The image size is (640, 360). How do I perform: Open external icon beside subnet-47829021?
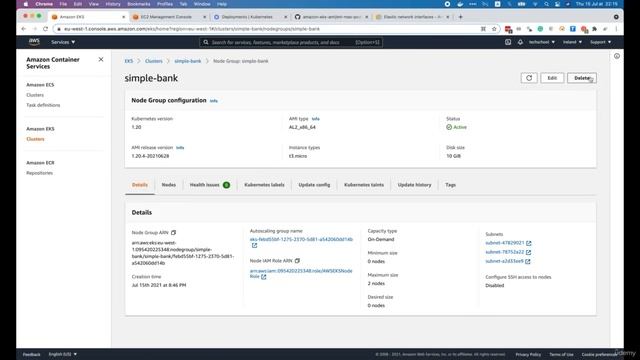pyautogui.click(x=529, y=243)
